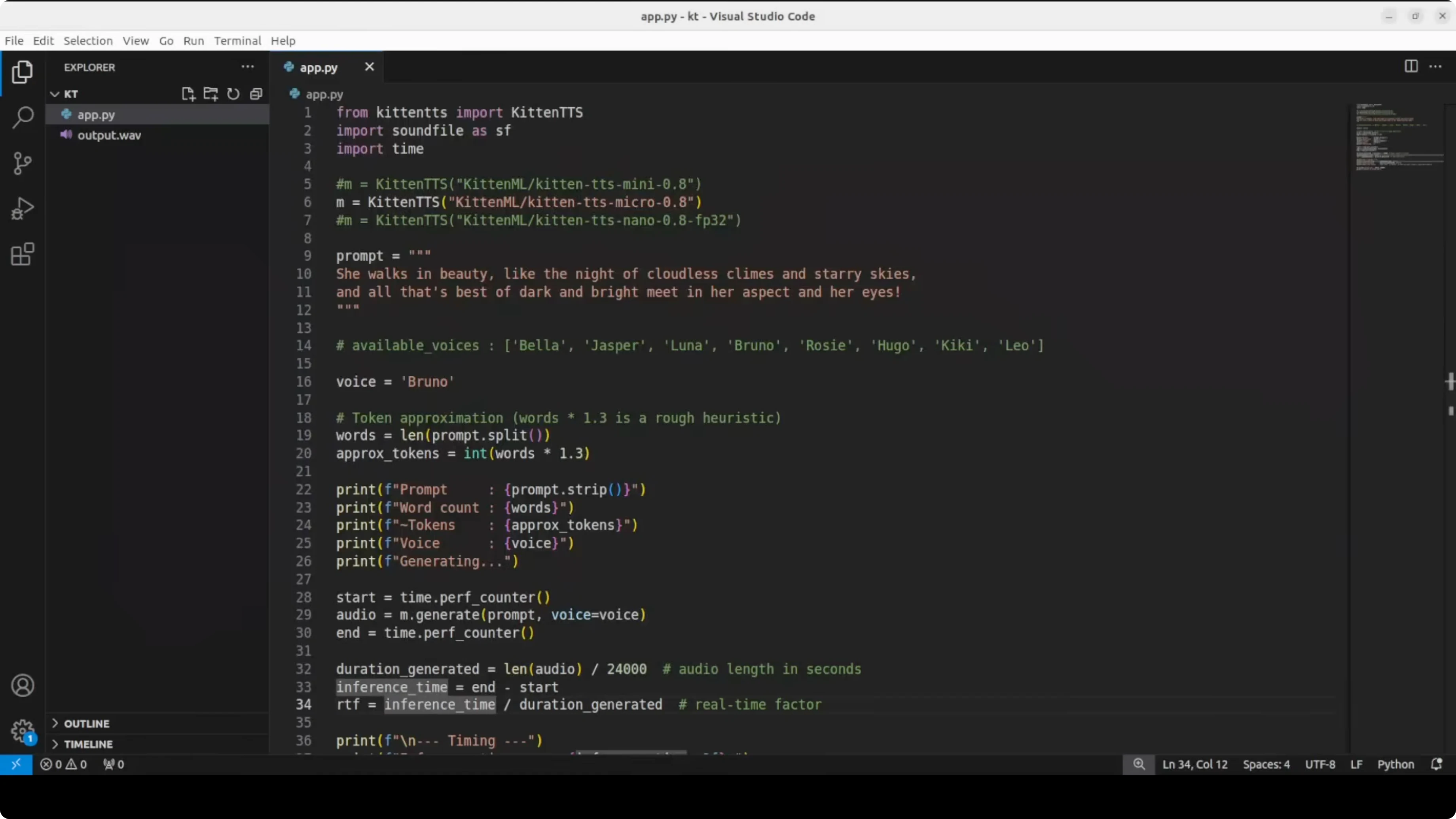Split the editor to the right

pyautogui.click(x=1411, y=67)
